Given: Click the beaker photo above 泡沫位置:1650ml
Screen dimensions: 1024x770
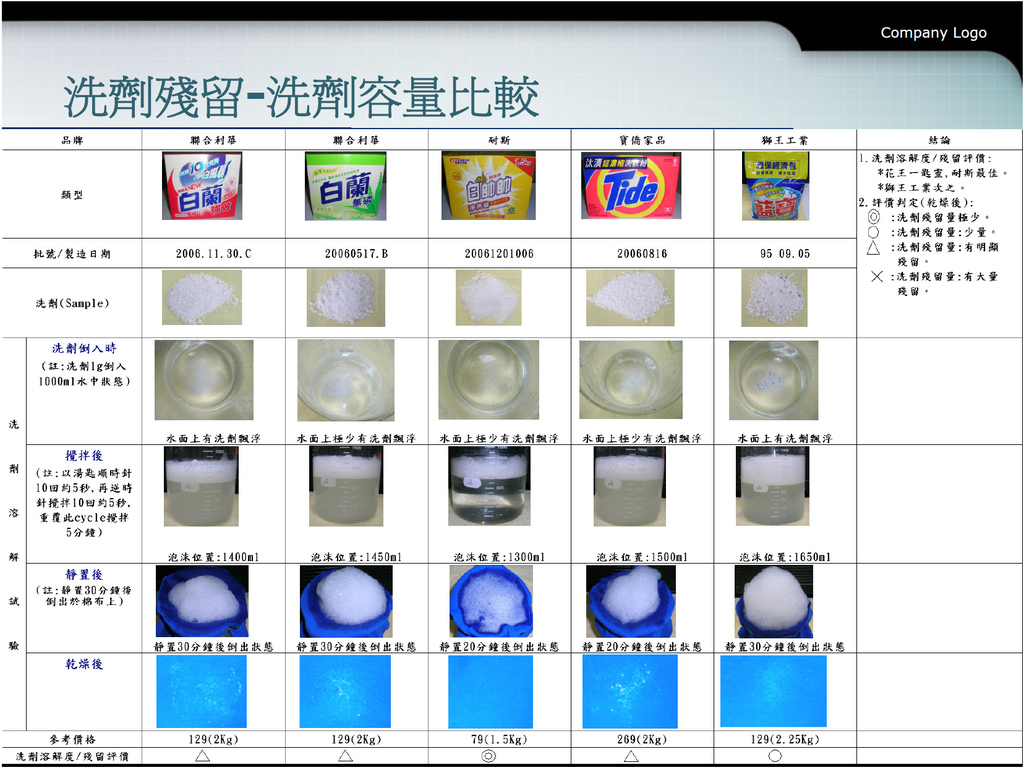Looking at the screenshot, I should 773,487.
